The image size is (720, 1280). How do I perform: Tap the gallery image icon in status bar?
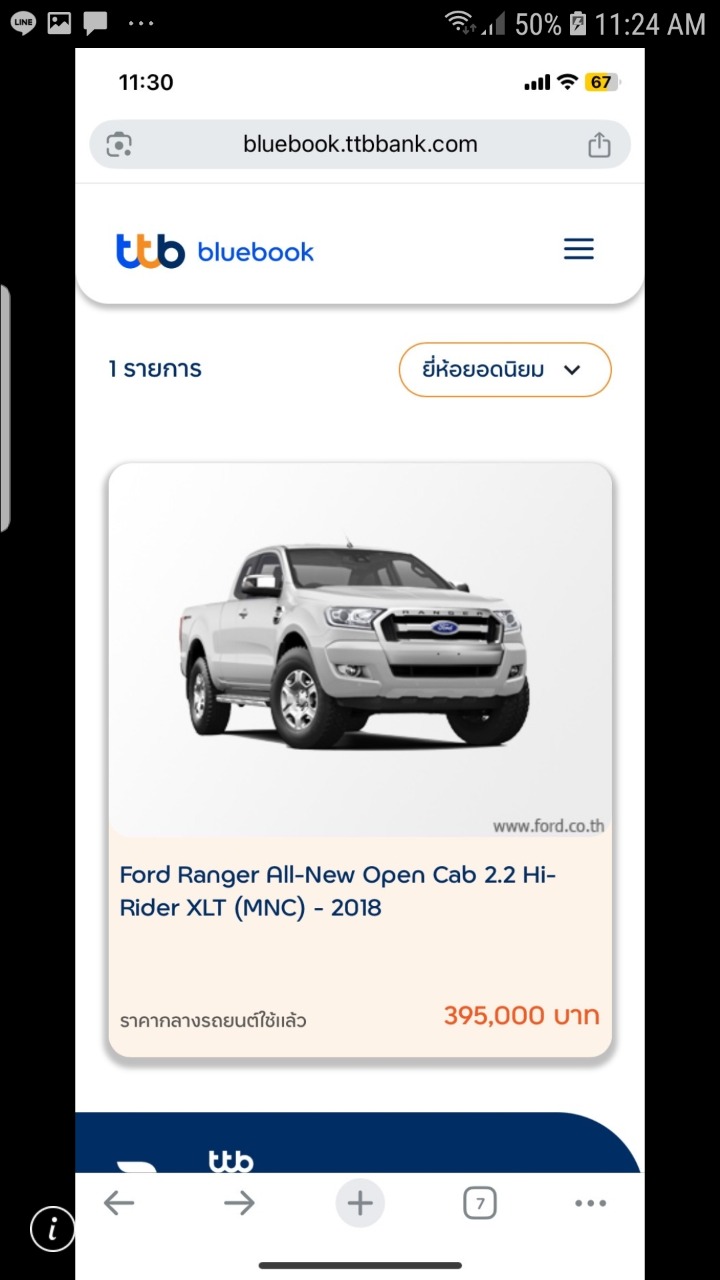click(x=60, y=23)
